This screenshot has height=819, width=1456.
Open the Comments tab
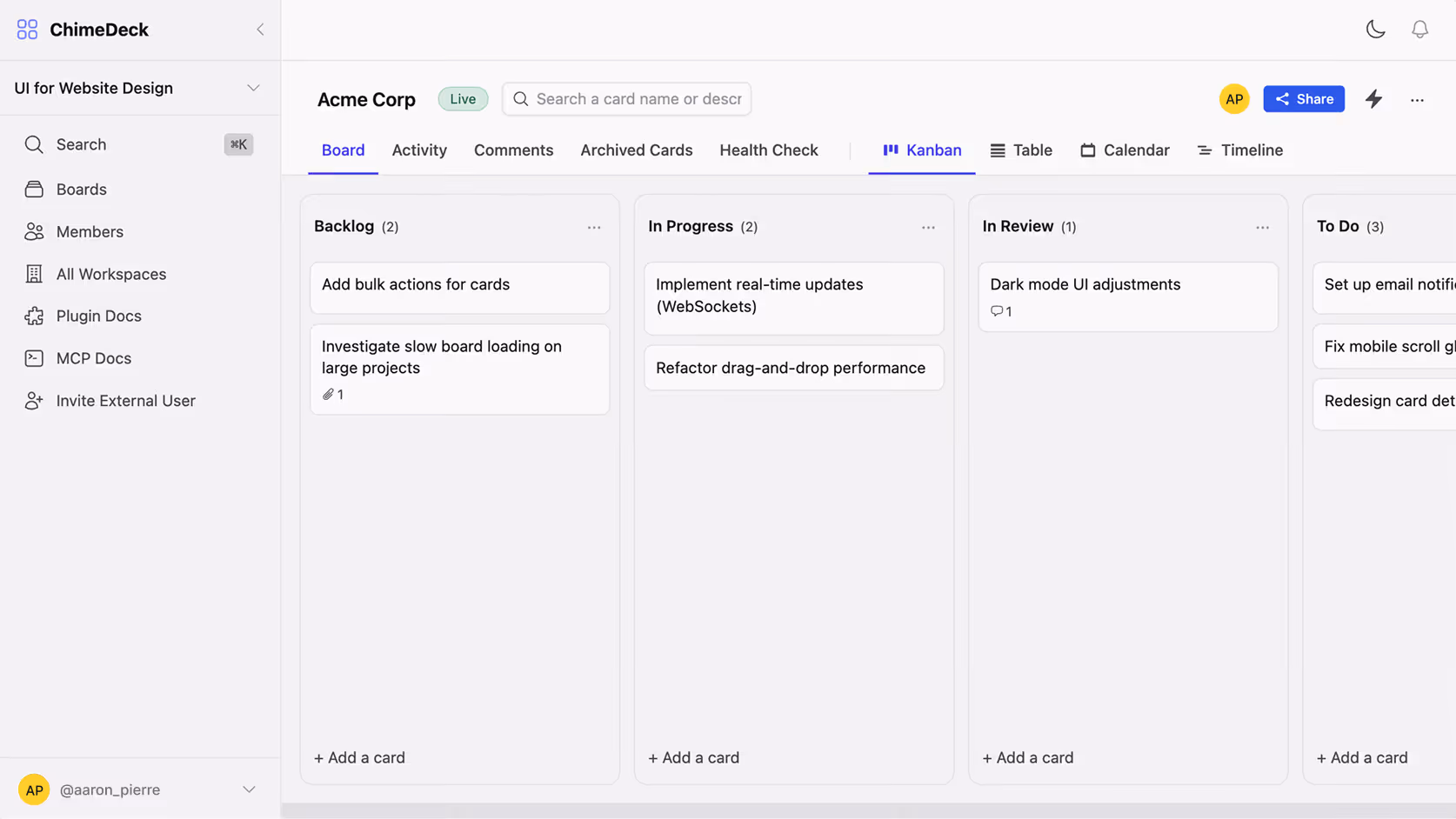coord(513,150)
